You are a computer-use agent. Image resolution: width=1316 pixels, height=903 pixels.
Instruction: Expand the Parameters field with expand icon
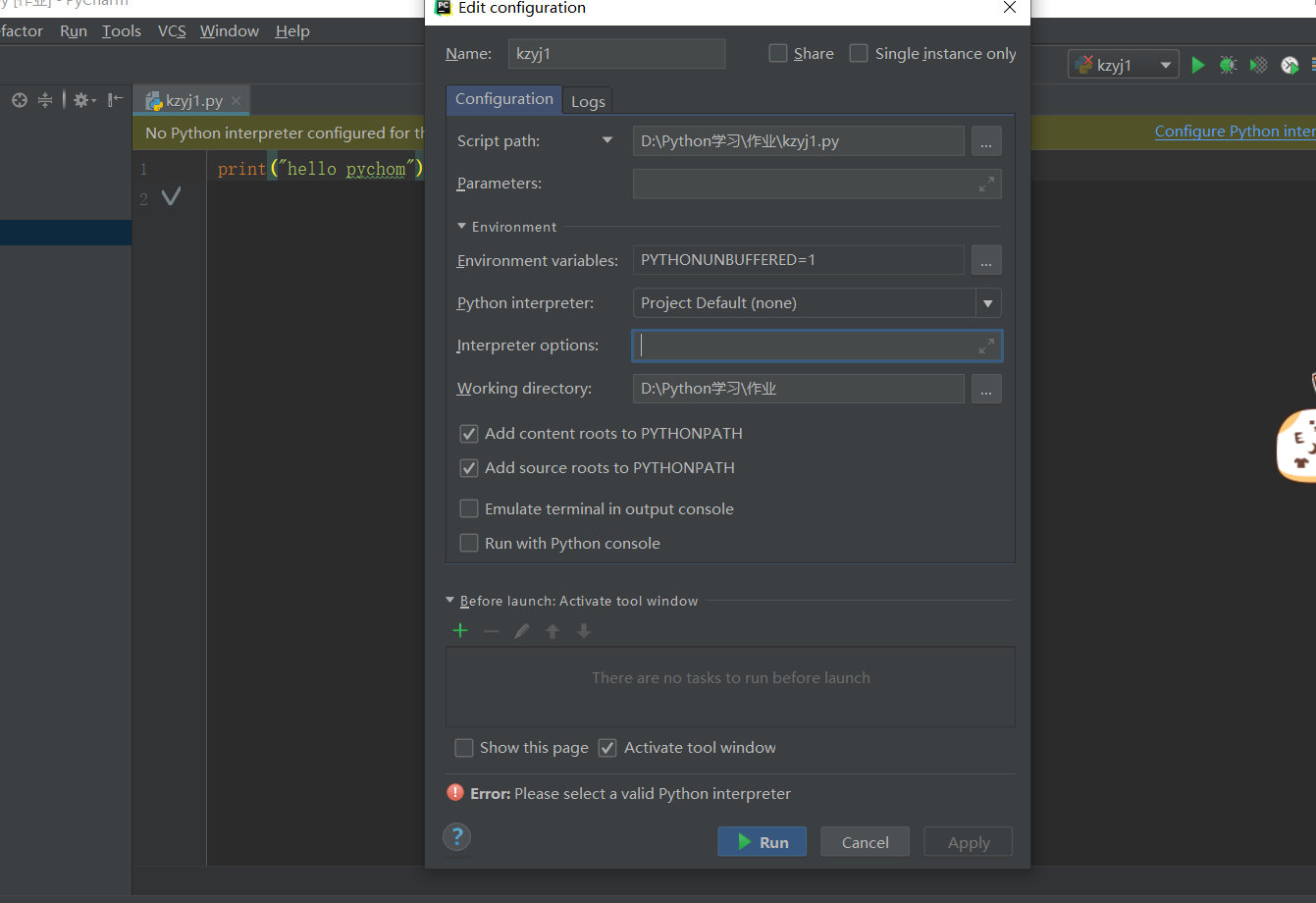point(986,184)
